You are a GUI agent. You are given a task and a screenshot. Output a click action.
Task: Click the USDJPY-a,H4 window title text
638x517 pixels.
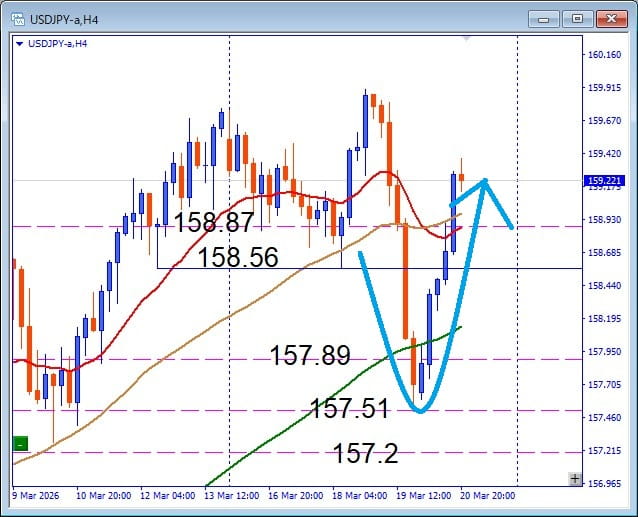[x=64, y=20]
